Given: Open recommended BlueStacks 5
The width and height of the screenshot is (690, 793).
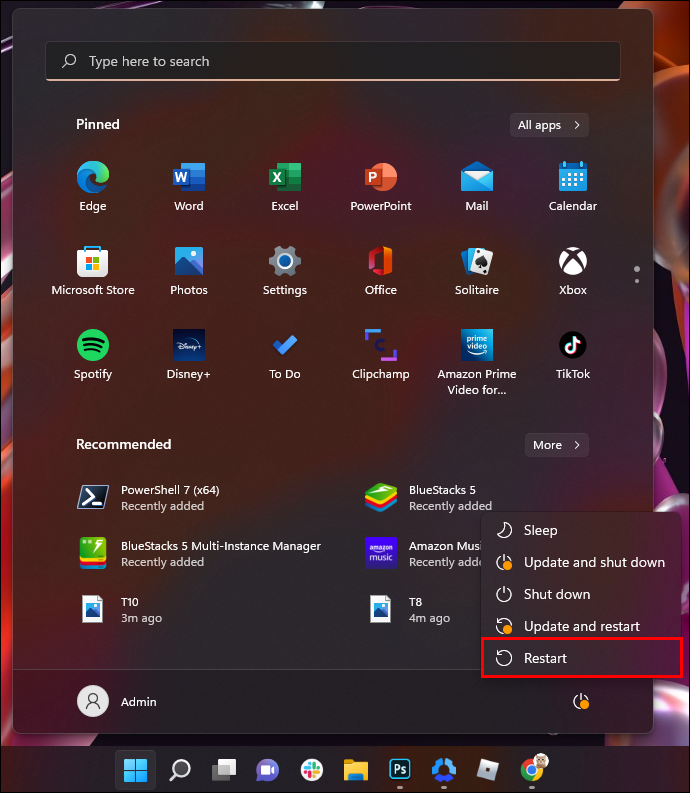Looking at the screenshot, I should [427, 498].
